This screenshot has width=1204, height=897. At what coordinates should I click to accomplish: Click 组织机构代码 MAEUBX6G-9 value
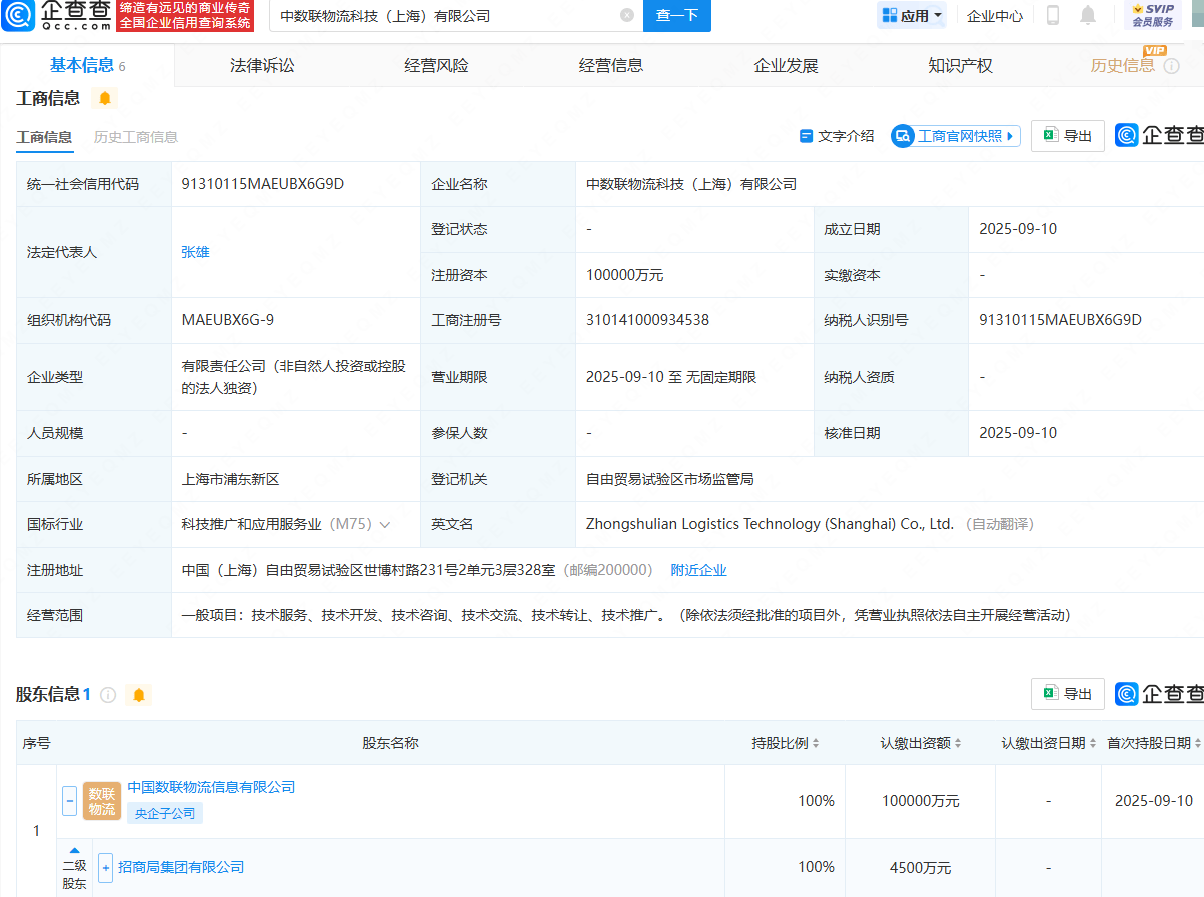(x=228, y=320)
